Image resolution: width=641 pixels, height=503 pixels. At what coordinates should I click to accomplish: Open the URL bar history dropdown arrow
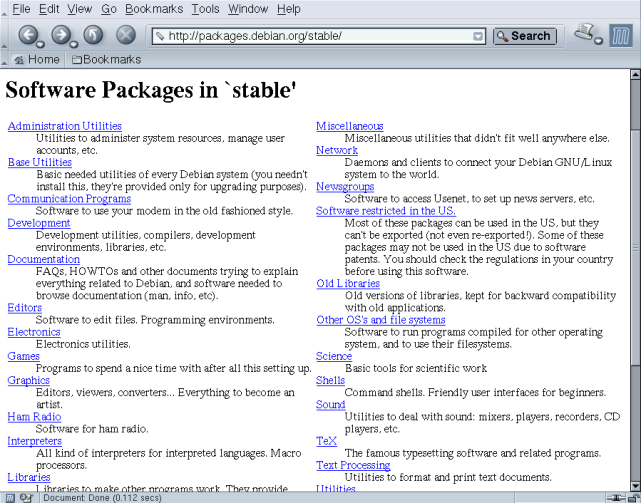[x=478, y=37]
